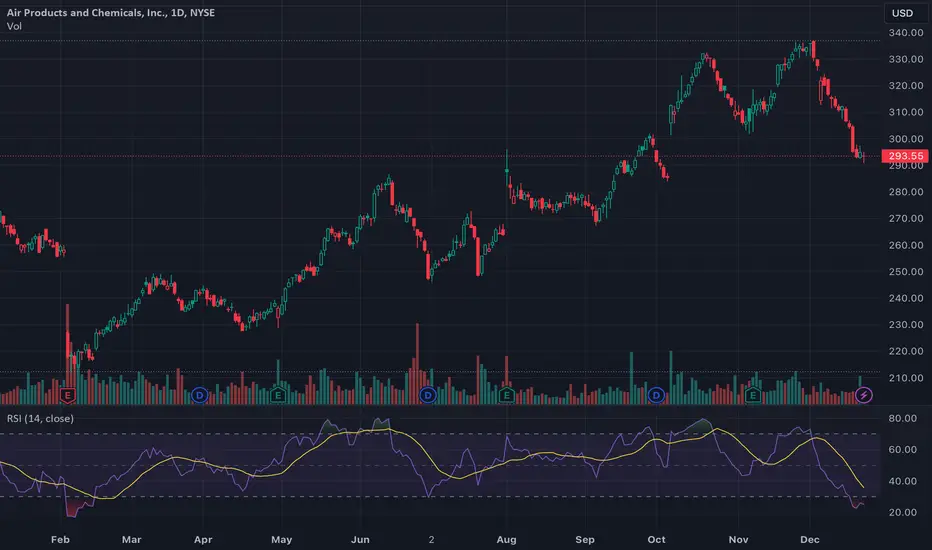This screenshot has width=932, height=550.
Task: Click the Vol indicator label
Action: pyautogui.click(x=14, y=26)
